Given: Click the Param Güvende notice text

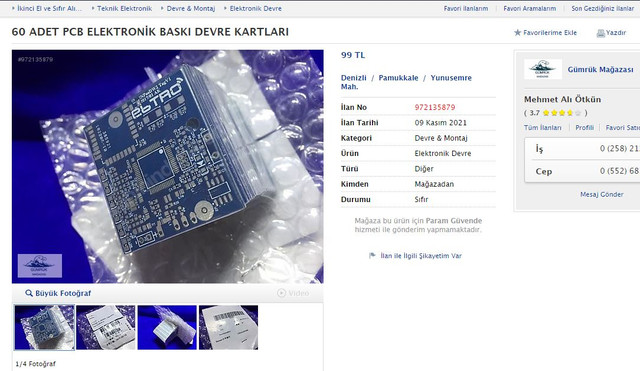Looking at the screenshot, I should click(x=418, y=225).
